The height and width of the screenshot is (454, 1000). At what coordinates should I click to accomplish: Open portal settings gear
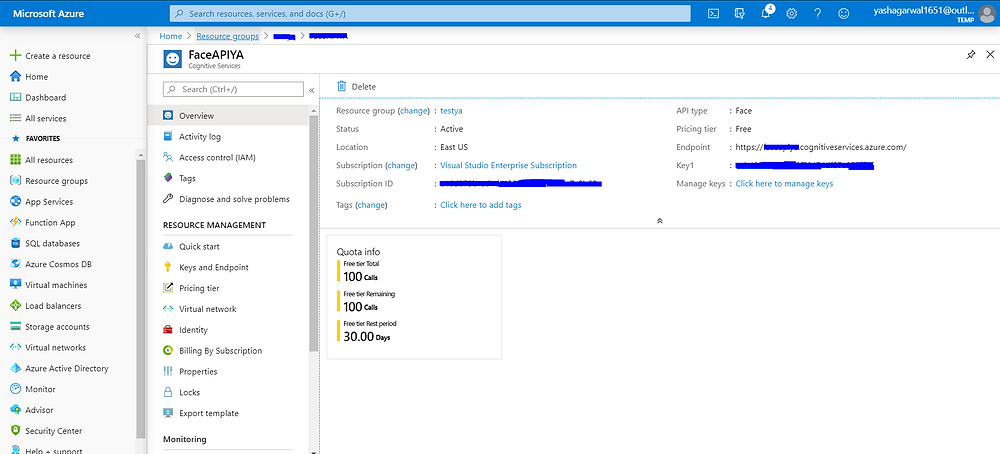791,13
